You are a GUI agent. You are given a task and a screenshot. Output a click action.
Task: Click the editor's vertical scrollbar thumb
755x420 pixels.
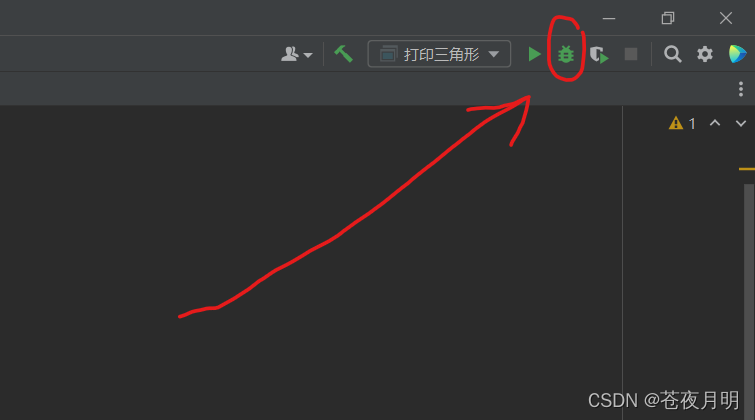749,301
